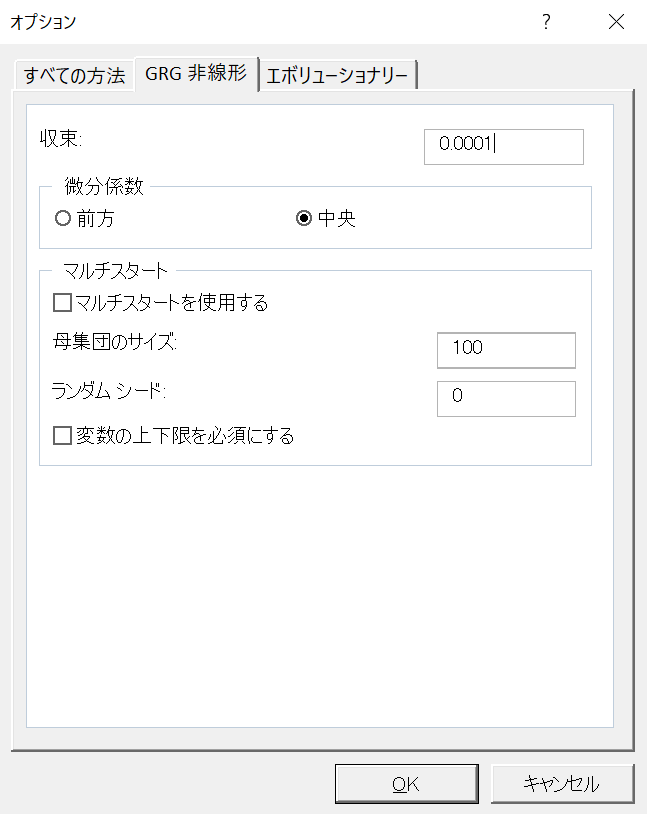The height and width of the screenshot is (814, 647).
Task: Click the 微分係数 group heading
Action: (103, 186)
